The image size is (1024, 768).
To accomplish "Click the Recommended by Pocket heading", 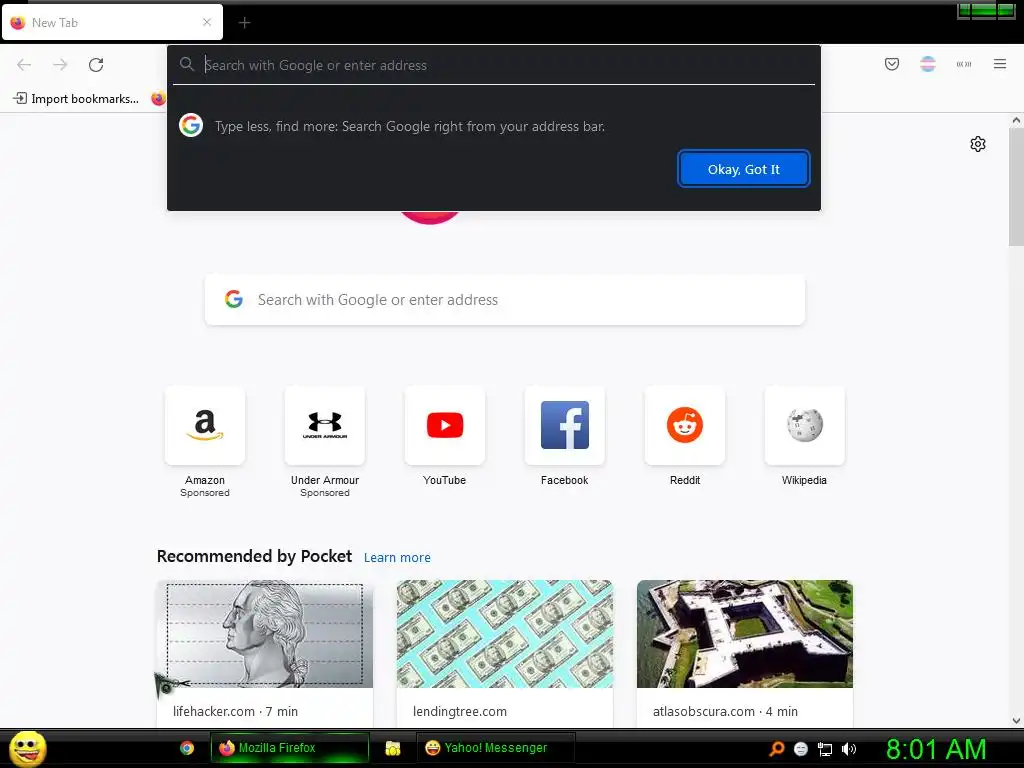I will (254, 556).
